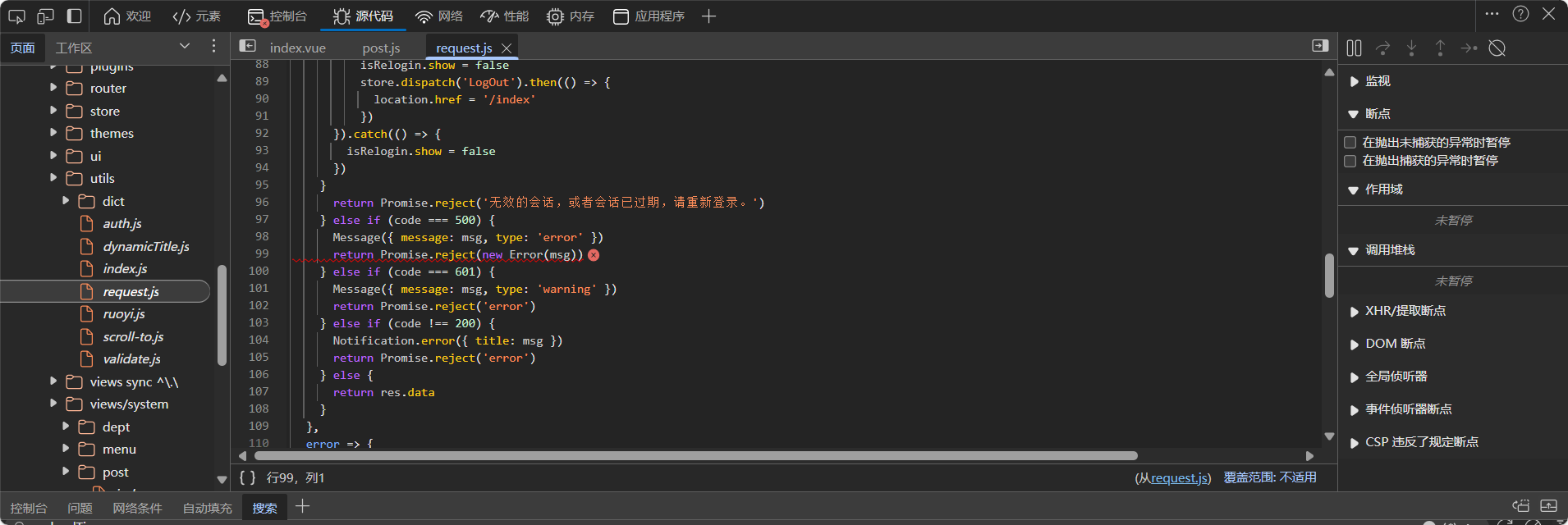Deactivate all breakpoints icon

pyautogui.click(x=1497, y=48)
